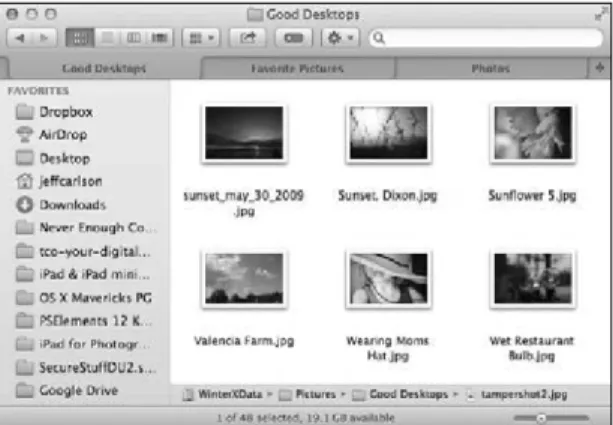The height and width of the screenshot is (425, 613).
Task: Click the Finder search field
Action: (x=486, y=38)
